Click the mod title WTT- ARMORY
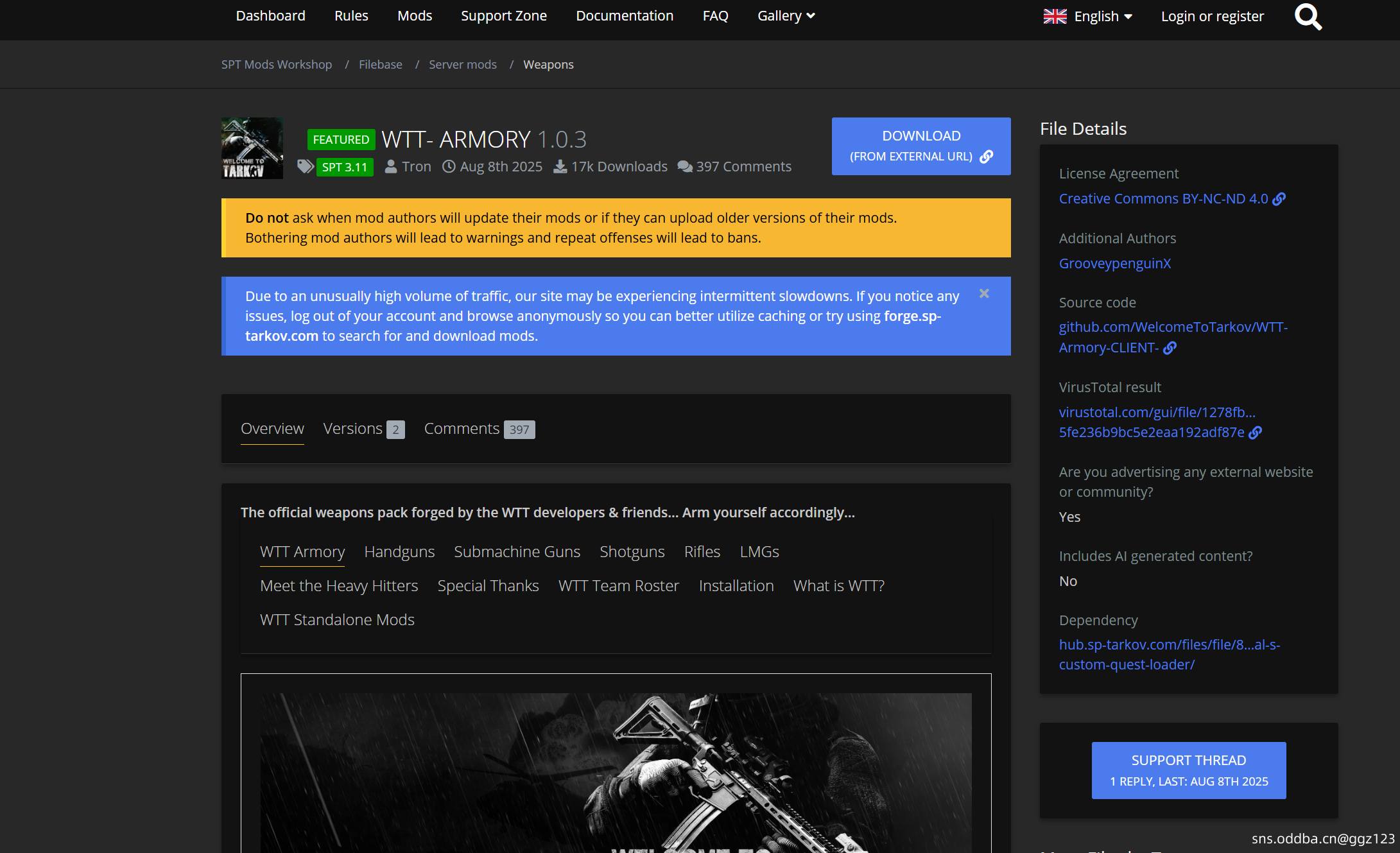Screen dimensions: 1400x853 tap(456, 139)
